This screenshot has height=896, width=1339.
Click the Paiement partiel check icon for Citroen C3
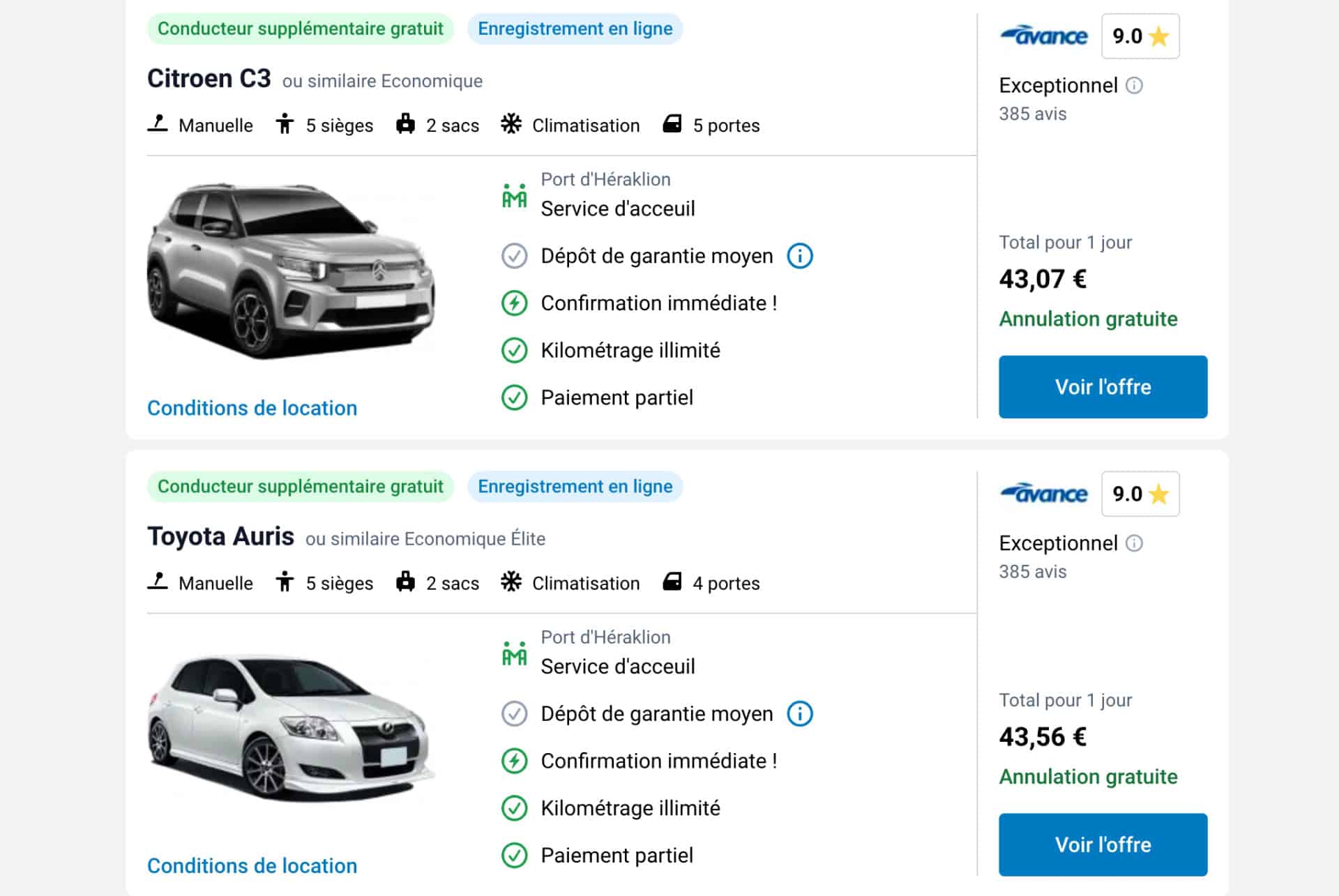pos(514,397)
